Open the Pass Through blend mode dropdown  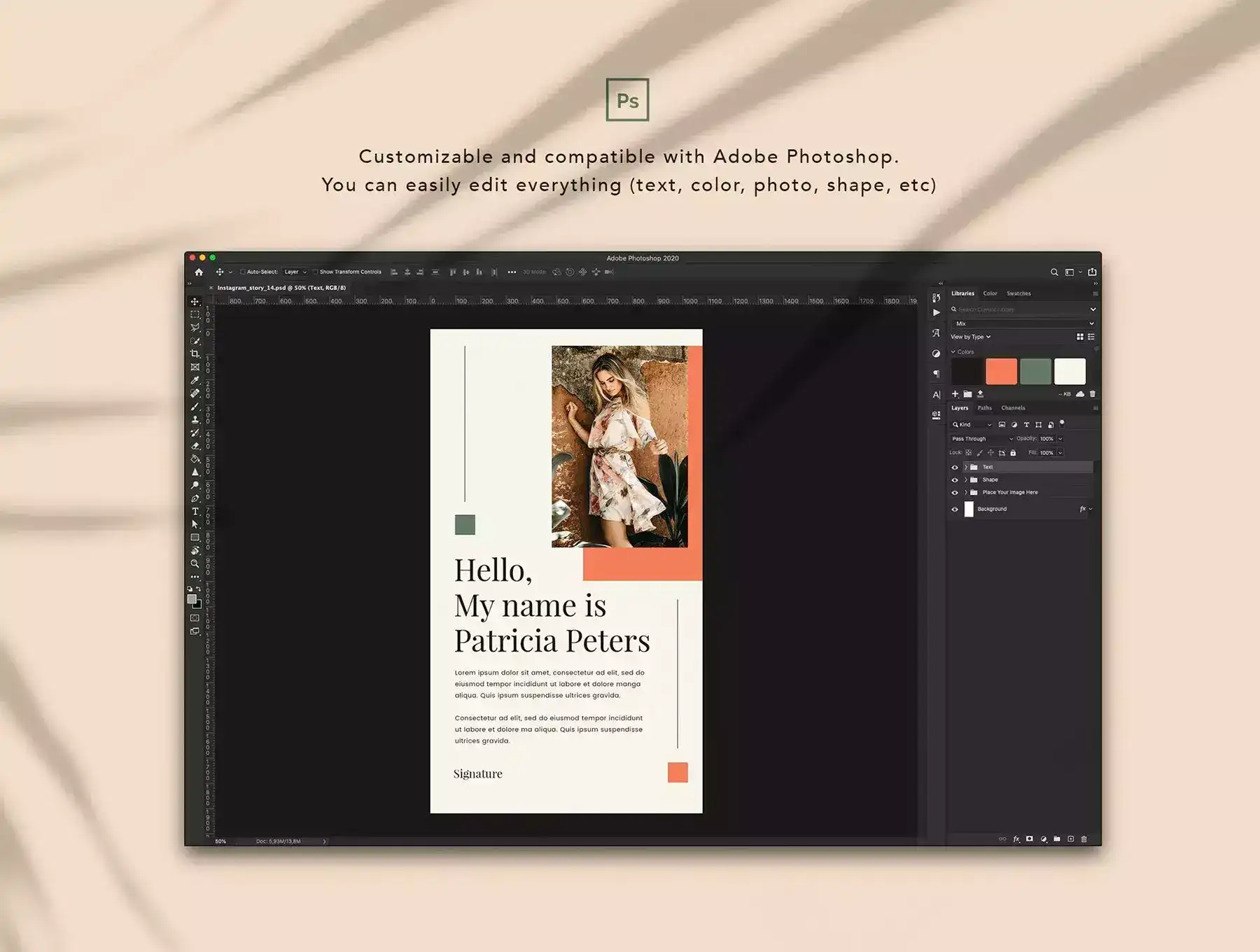981,439
